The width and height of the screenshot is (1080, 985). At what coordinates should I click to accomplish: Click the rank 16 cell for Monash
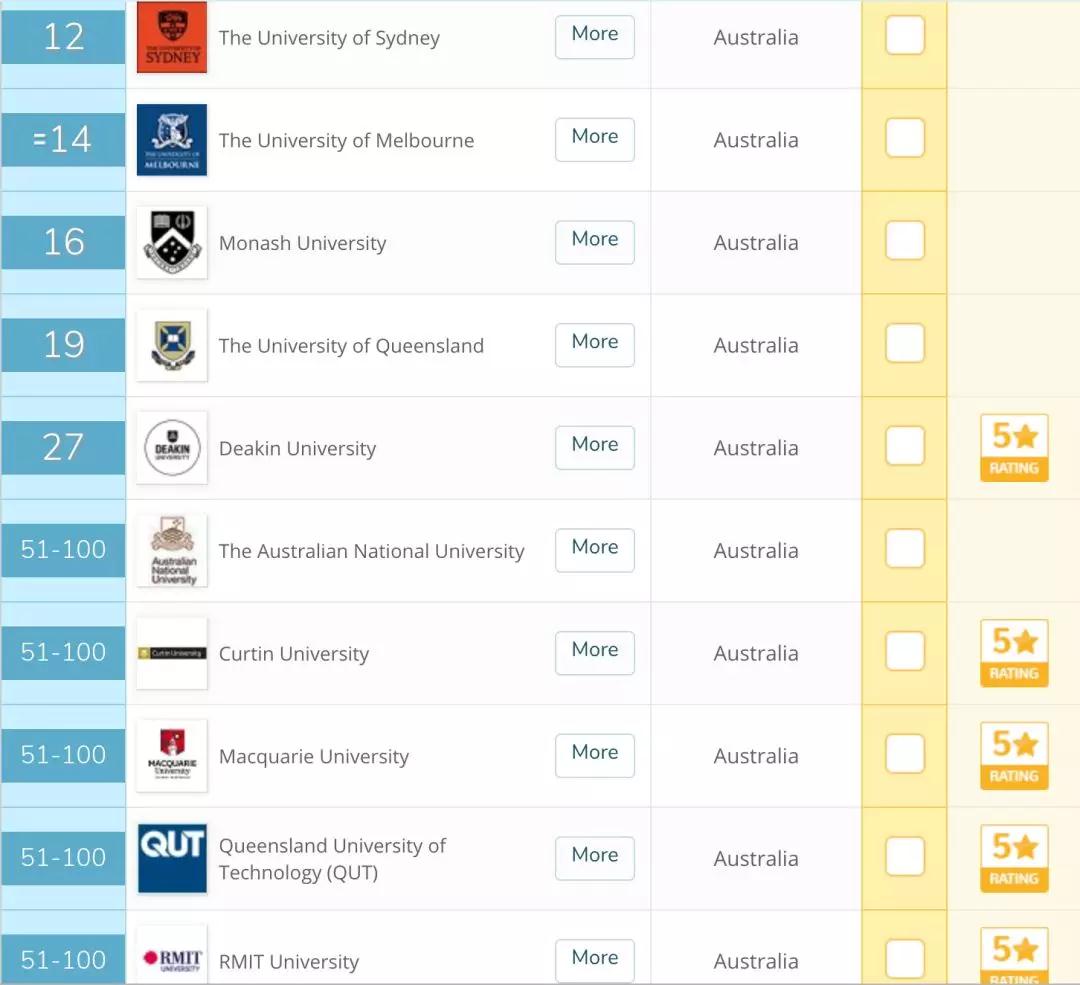click(x=64, y=242)
